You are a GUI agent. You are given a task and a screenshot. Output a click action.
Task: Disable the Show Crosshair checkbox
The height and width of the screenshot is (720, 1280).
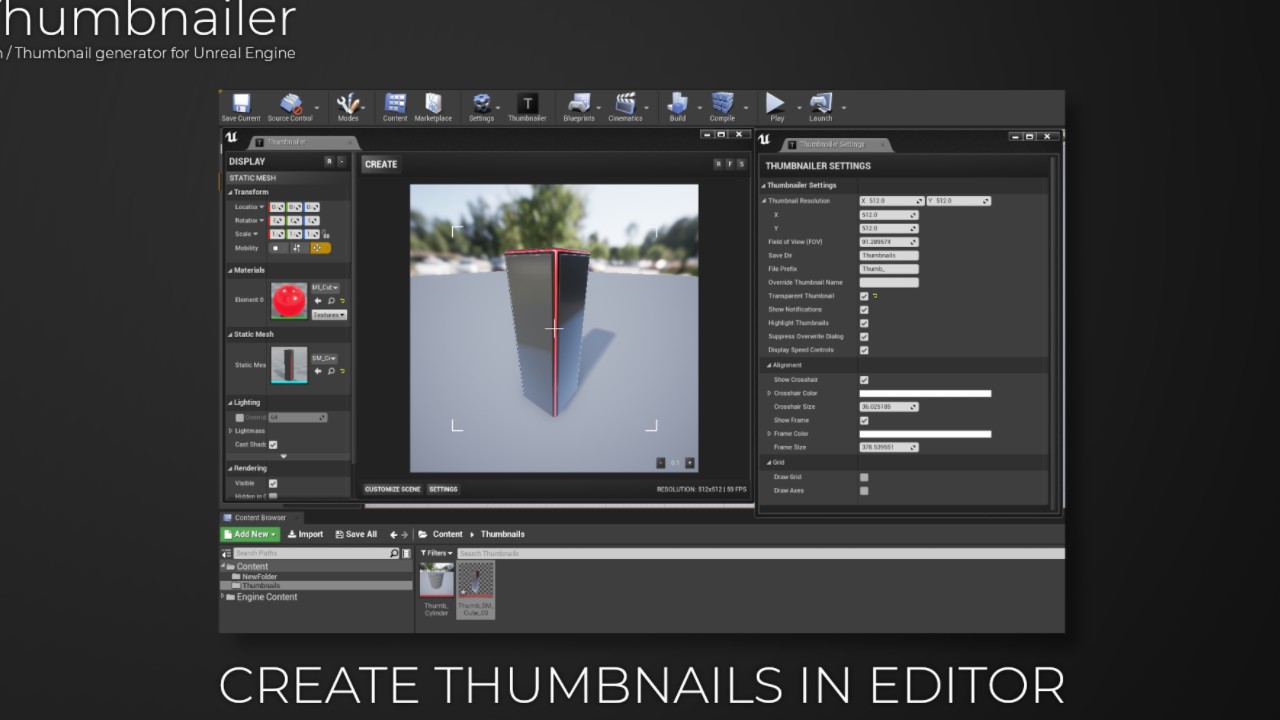point(864,380)
